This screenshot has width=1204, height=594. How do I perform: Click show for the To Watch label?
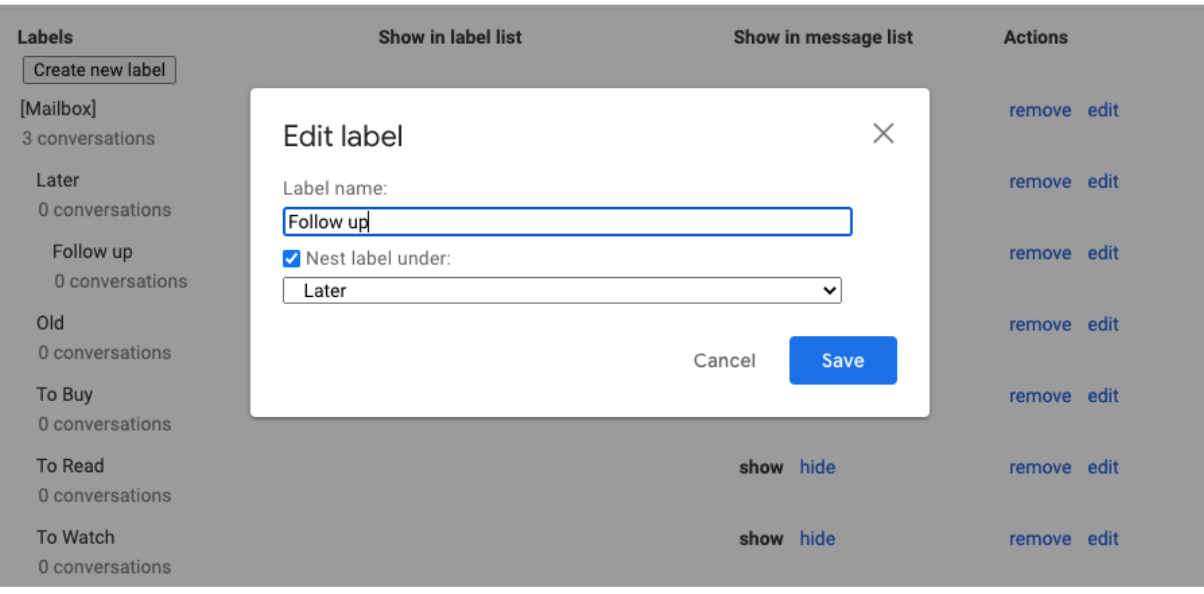761,539
